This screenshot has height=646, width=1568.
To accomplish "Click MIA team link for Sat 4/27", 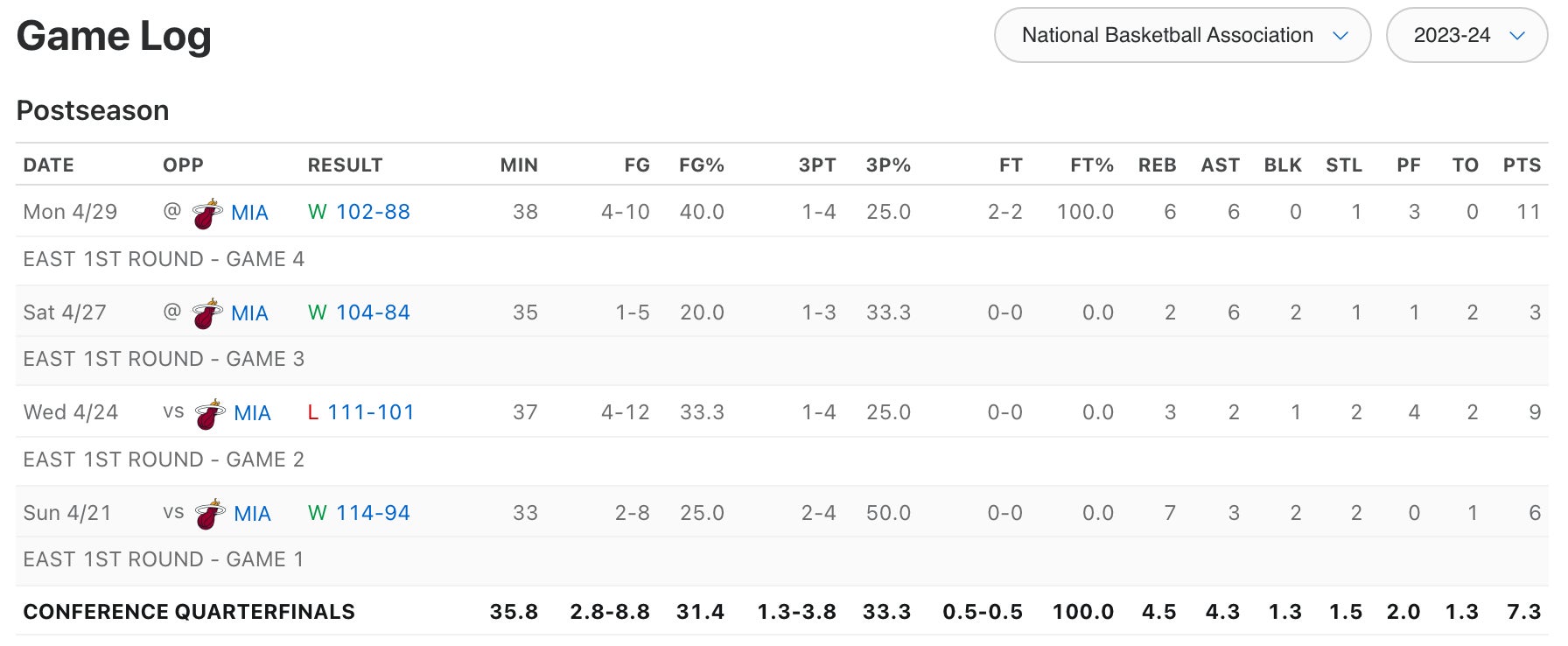I will click(x=249, y=313).
